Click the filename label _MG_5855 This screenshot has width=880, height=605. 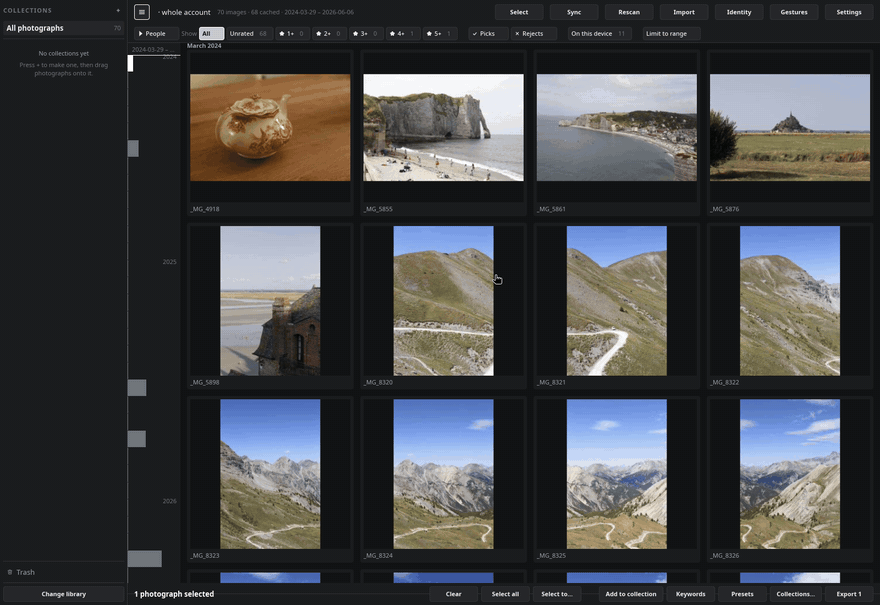click(x=378, y=209)
